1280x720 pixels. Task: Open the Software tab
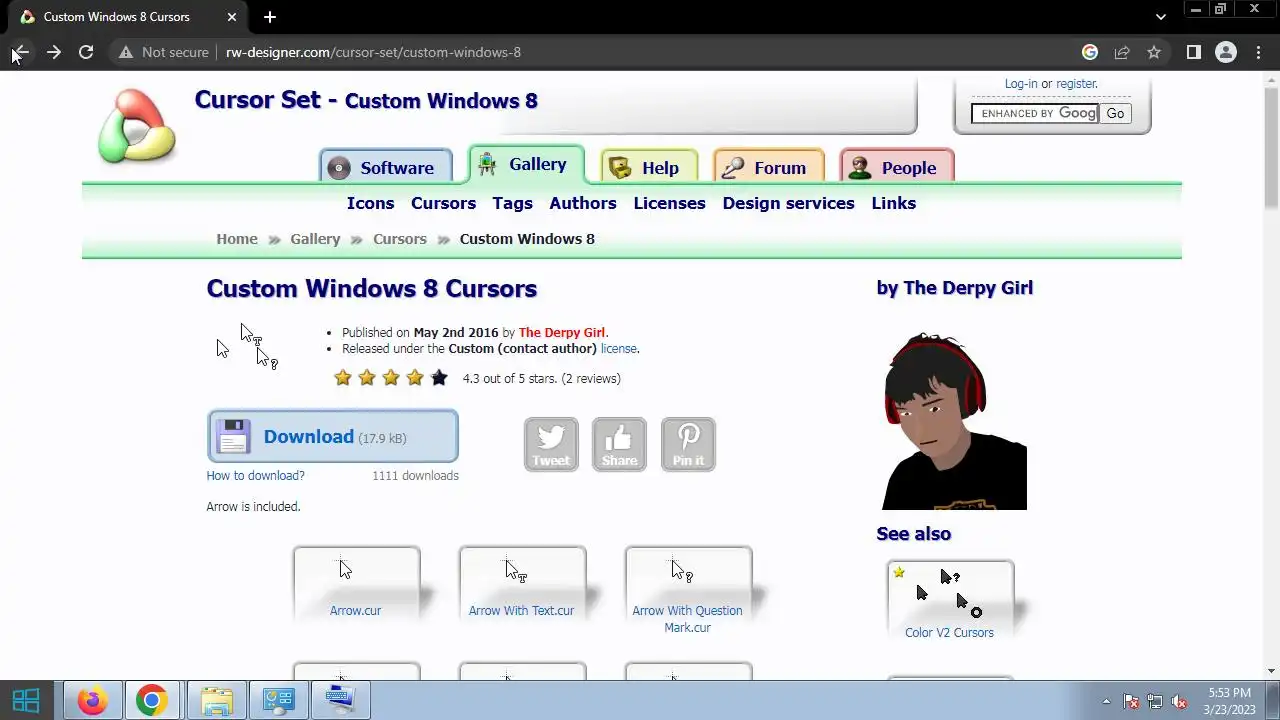coord(385,167)
